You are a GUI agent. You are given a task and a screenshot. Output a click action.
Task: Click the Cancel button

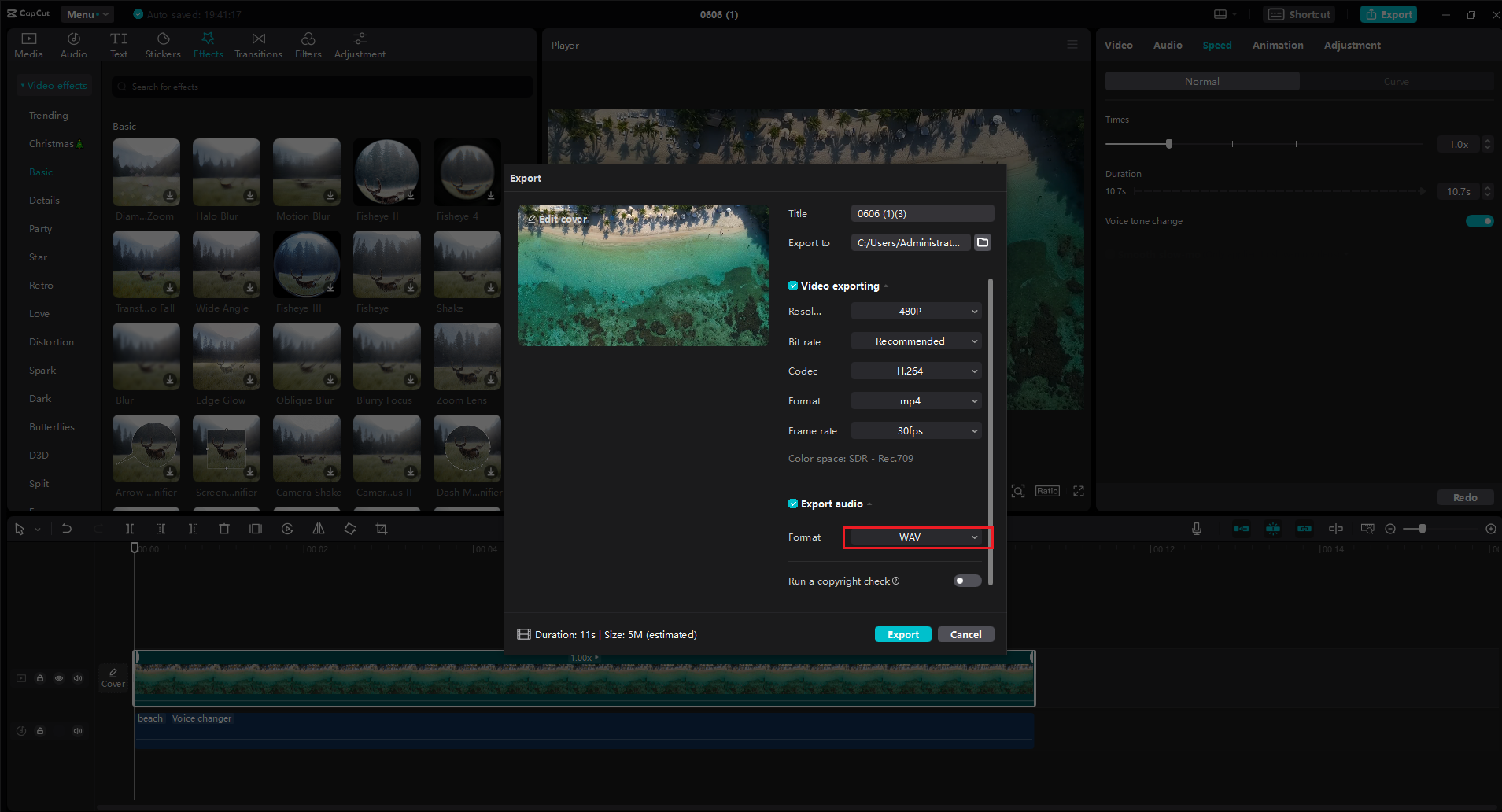tap(965, 633)
